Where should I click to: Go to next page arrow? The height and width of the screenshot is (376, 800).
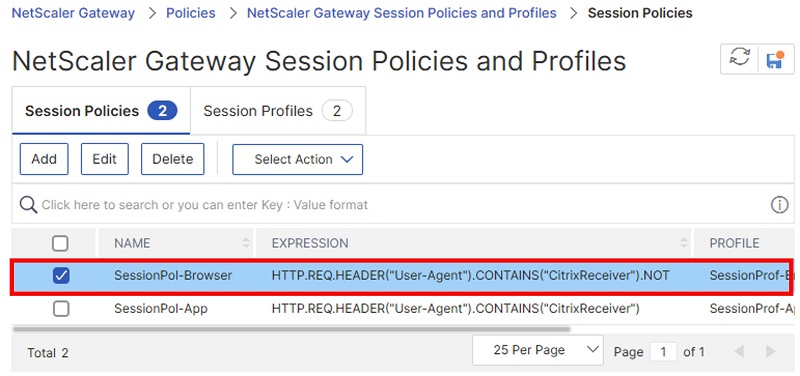coord(771,351)
